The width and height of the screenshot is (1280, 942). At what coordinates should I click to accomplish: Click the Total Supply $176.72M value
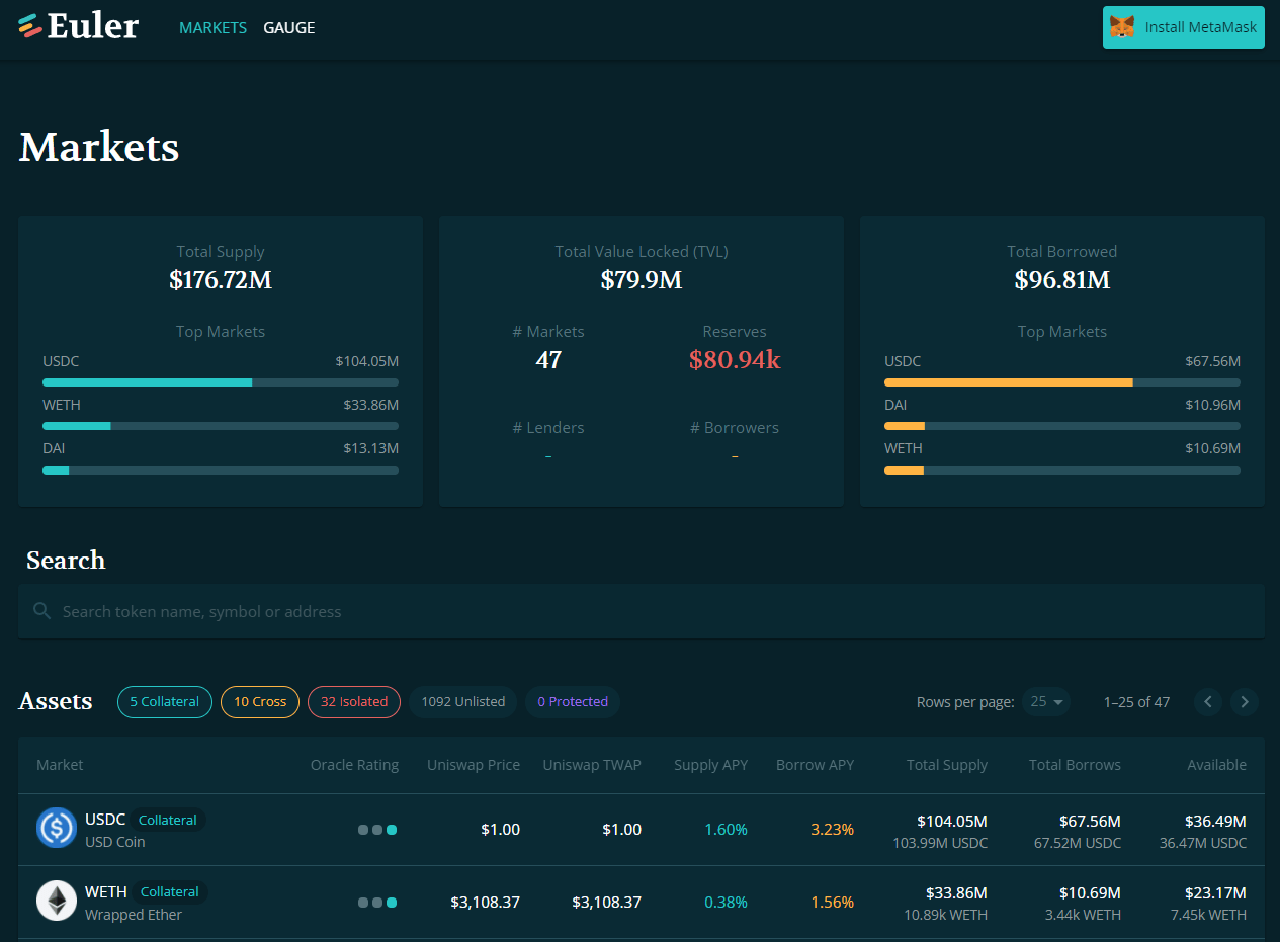(220, 280)
